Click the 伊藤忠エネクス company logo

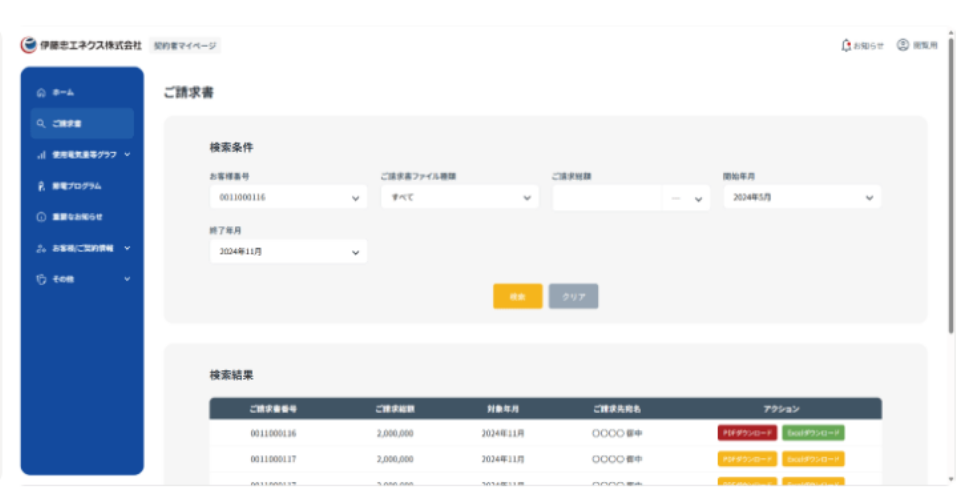[x=28, y=45]
